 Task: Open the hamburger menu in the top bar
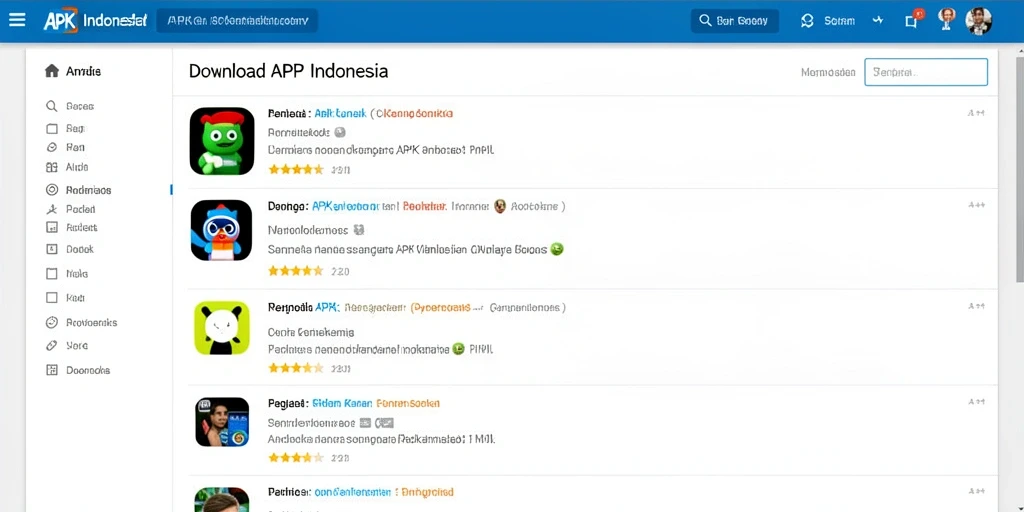[17, 20]
